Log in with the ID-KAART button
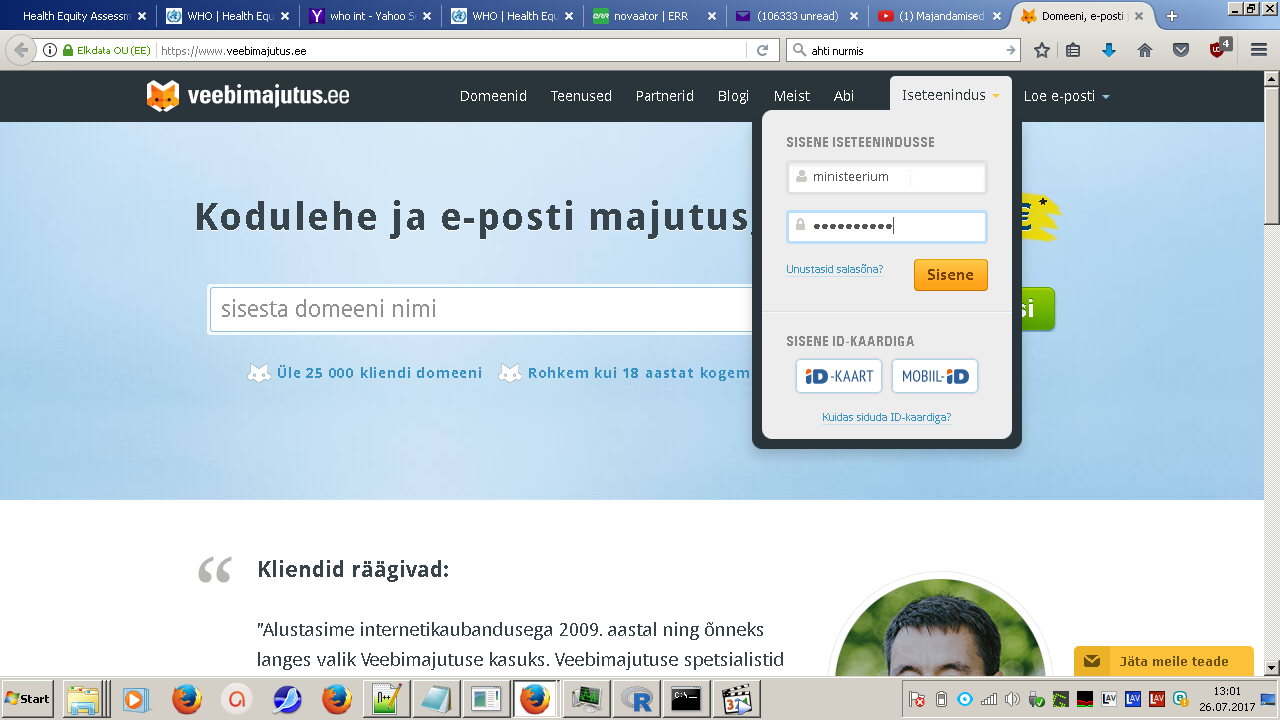Screen dimensions: 1280x720 tap(839, 376)
